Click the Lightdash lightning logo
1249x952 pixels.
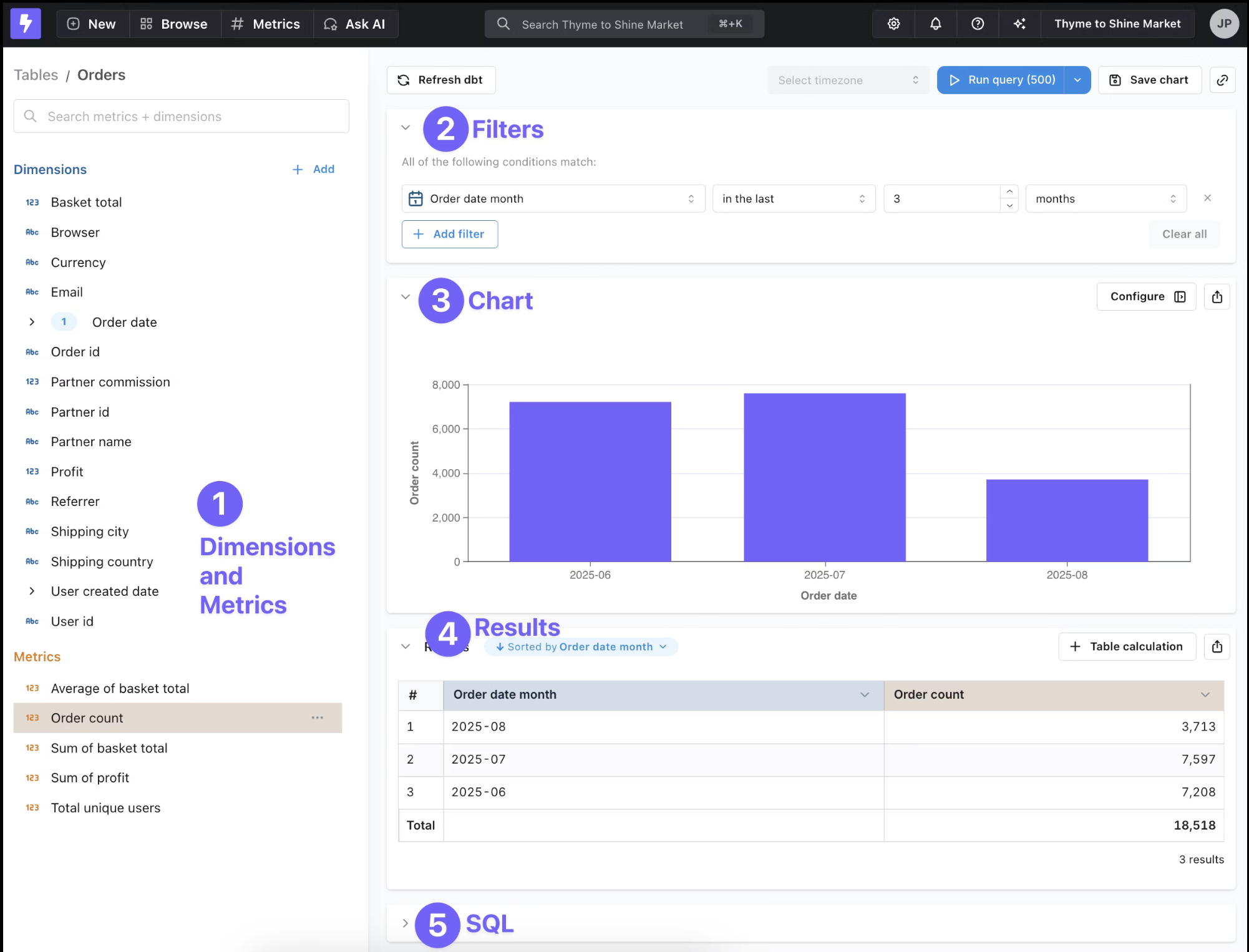[x=26, y=24]
